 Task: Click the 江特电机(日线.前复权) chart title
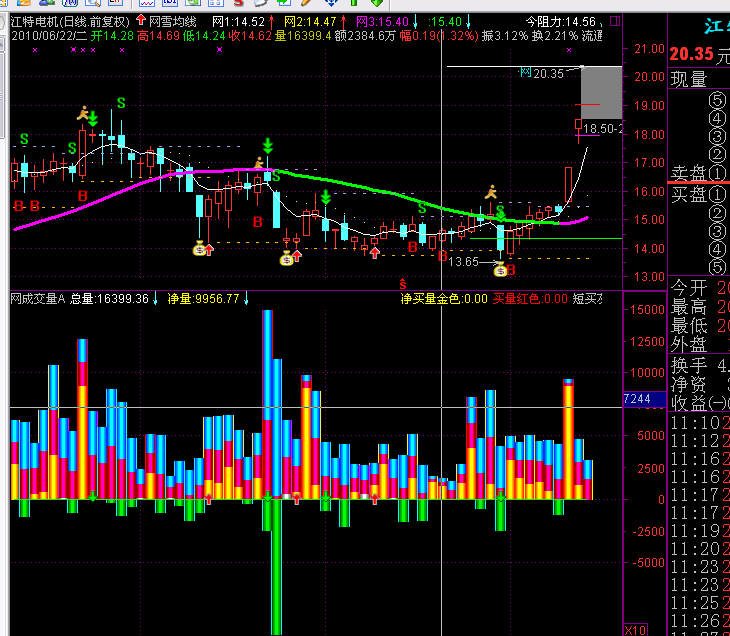point(70,22)
